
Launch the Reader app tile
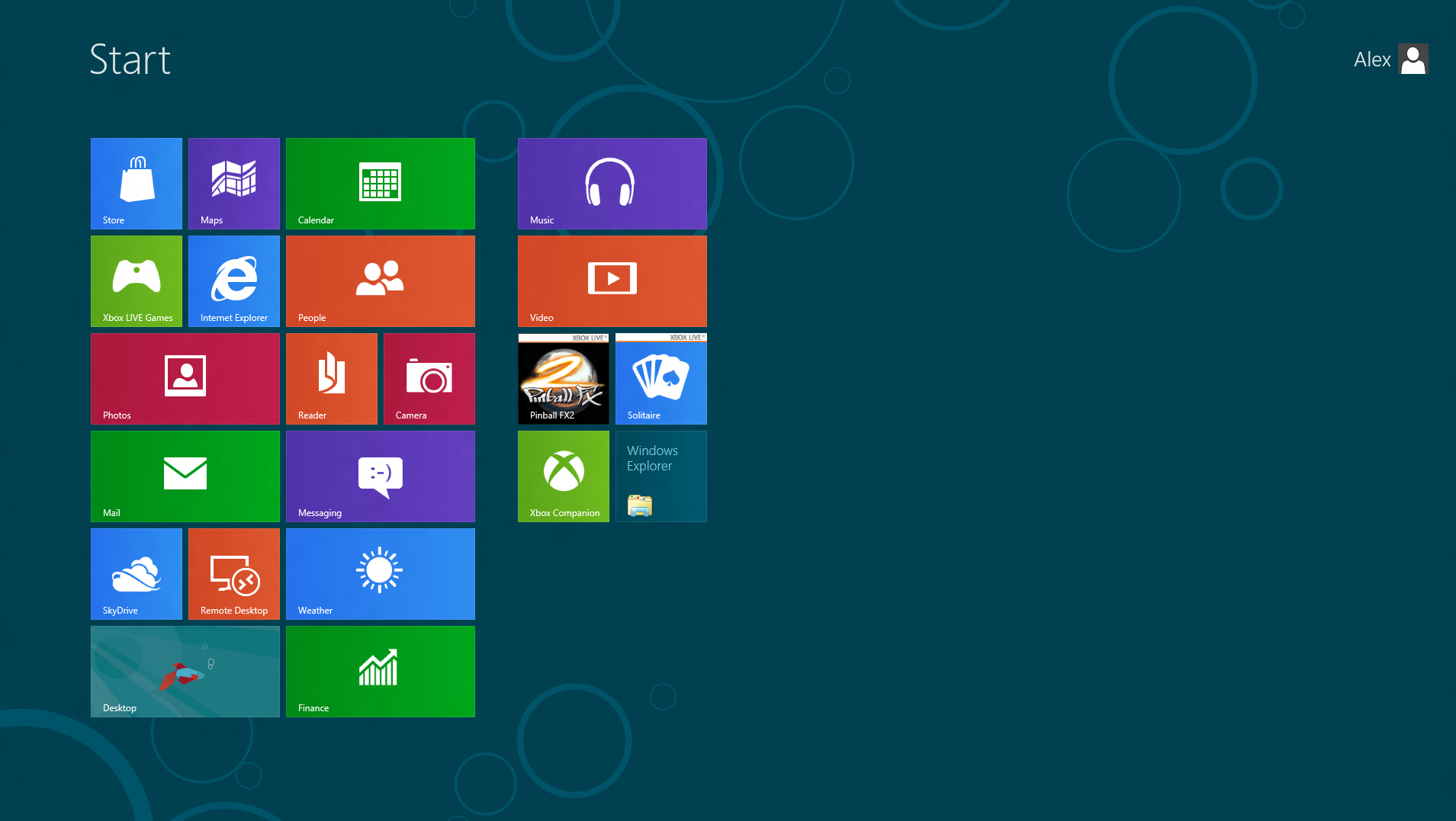click(x=332, y=379)
